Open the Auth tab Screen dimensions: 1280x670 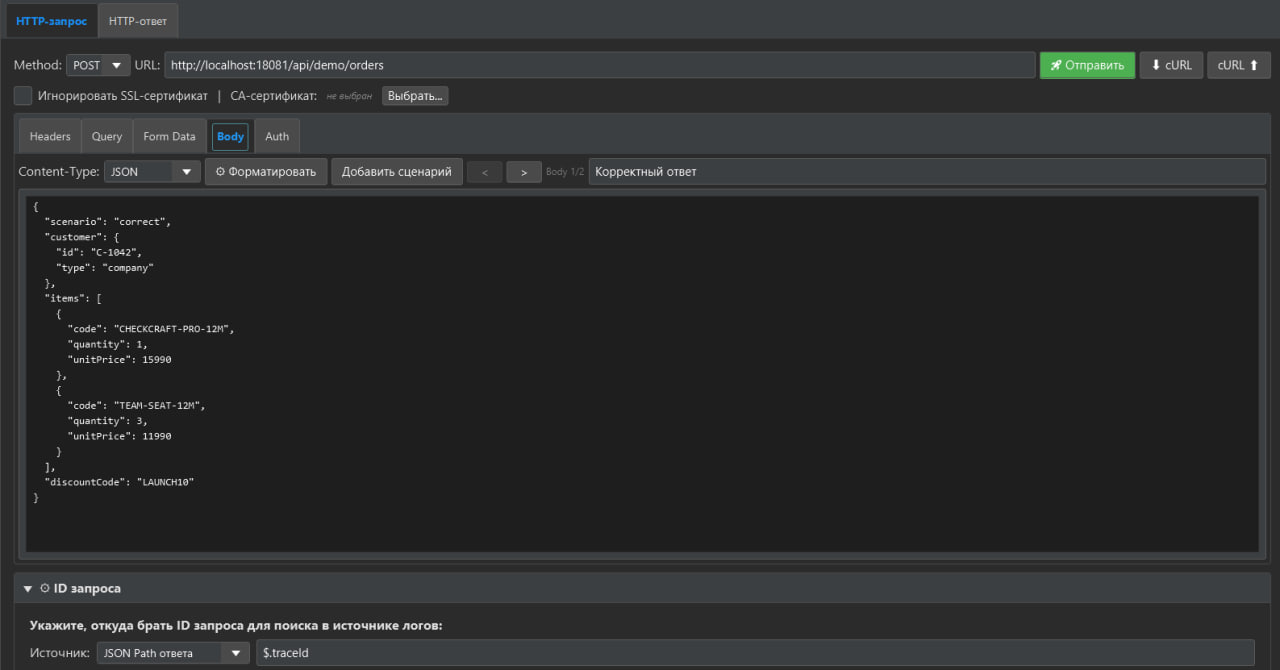tap(277, 136)
